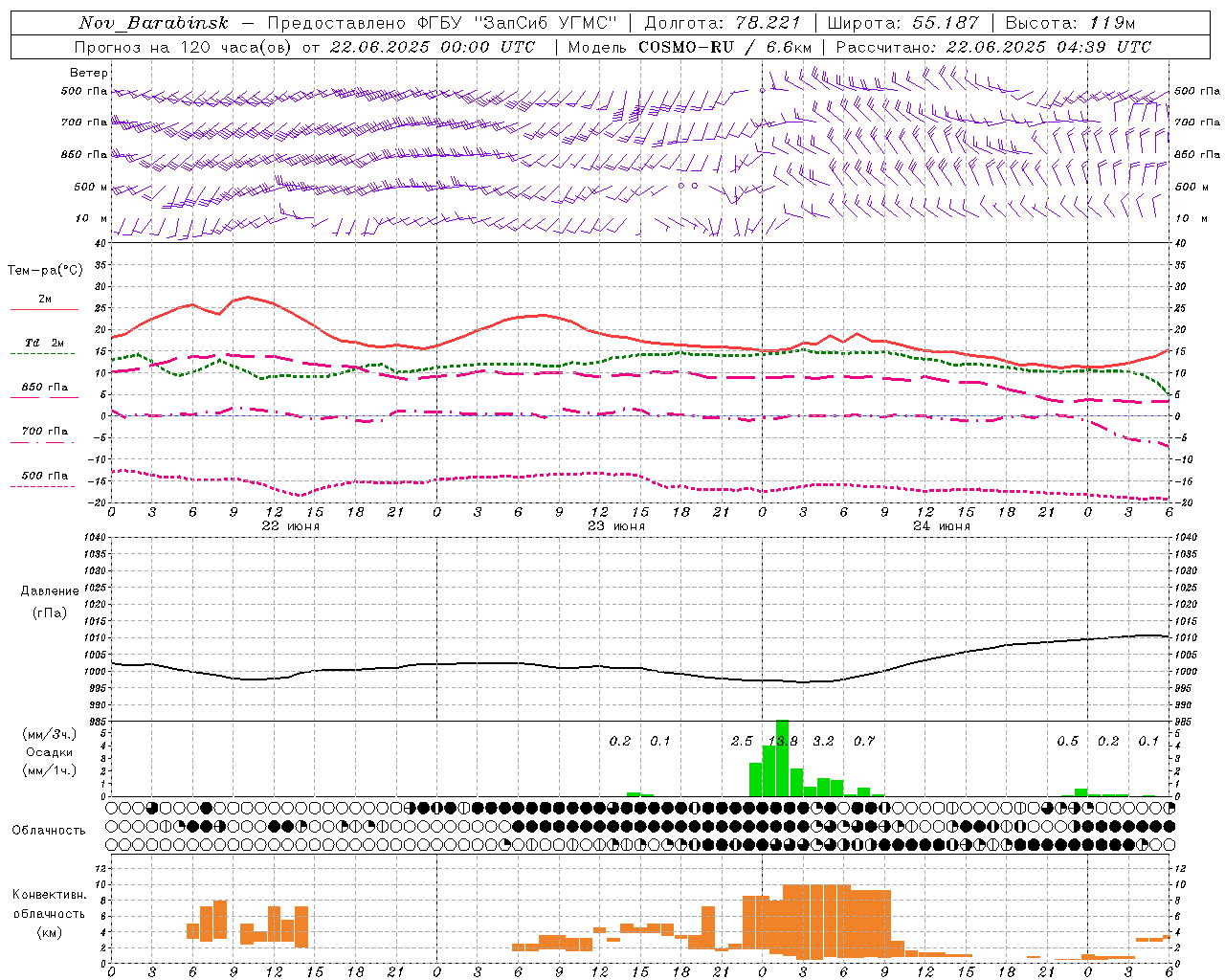Click the 0.7 precipitation total value
This screenshot has width=1225, height=980.
pos(864,741)
